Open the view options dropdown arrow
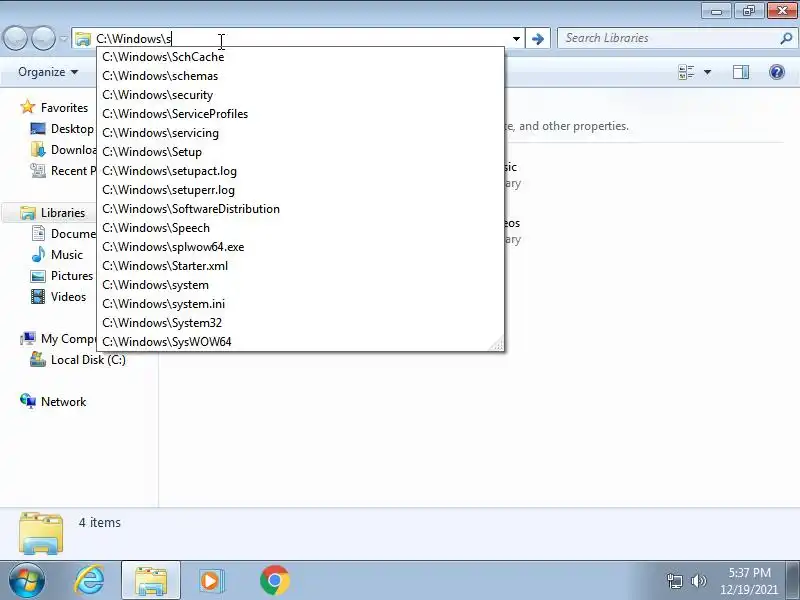Image resolution: width=800 pixels, height=600 pixels. 707,72
